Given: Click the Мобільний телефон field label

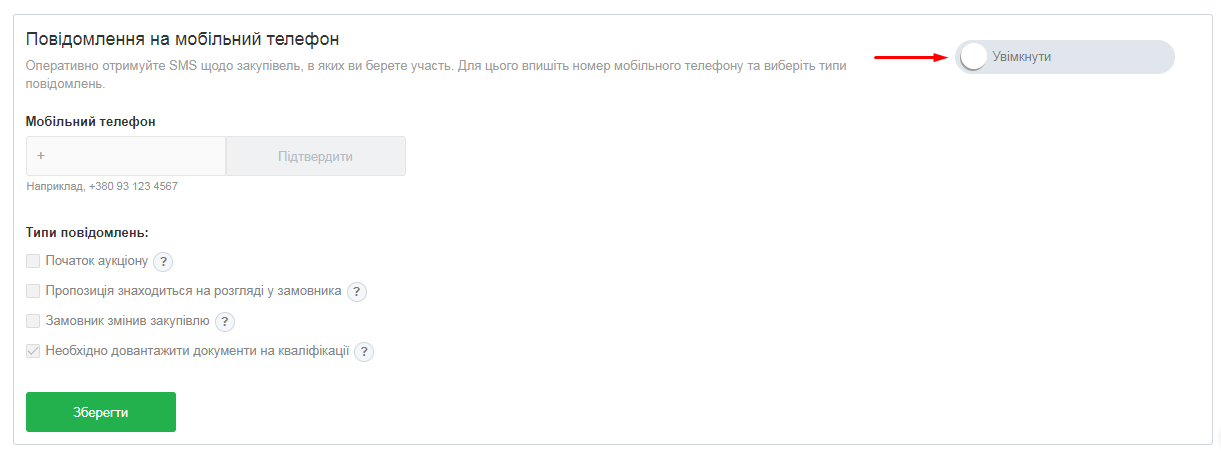Looking at the screenshot, I should click(91, 121).
